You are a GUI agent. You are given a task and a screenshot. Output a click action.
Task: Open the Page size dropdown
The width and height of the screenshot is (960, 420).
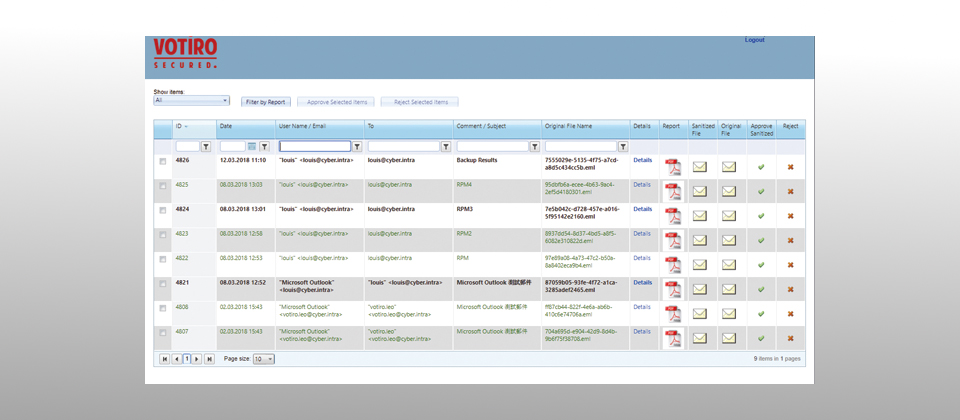pos(264,359)
